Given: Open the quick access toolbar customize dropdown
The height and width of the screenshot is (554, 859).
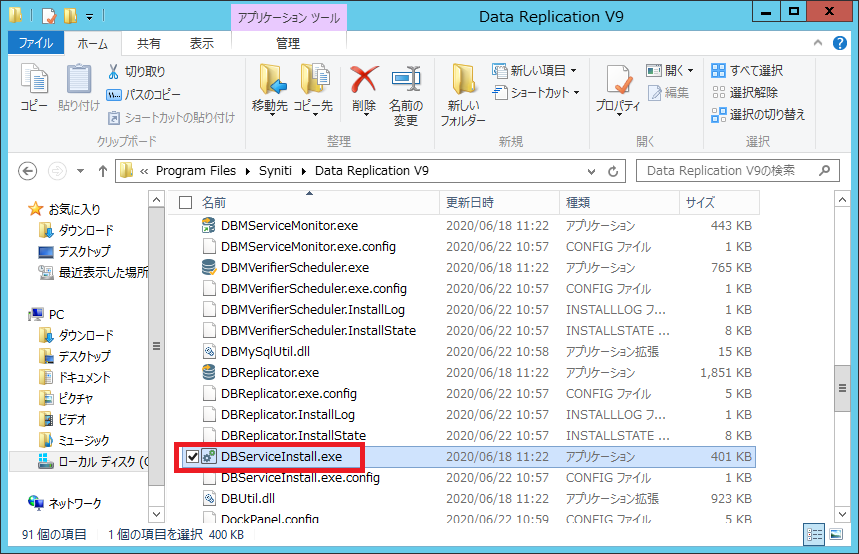Looking at the screenshot, I should [89, 17].
